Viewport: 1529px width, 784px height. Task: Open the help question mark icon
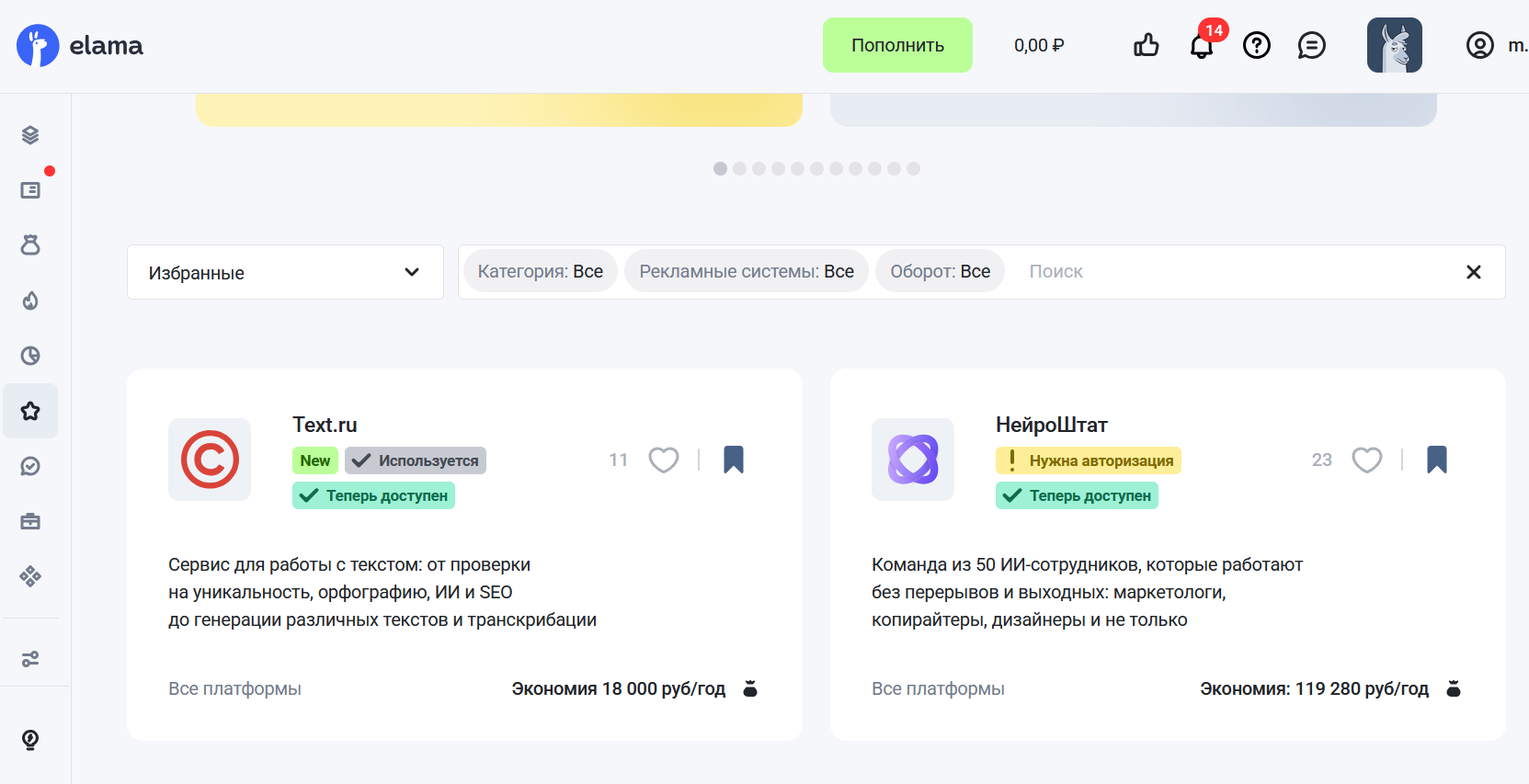point(1256,45)
